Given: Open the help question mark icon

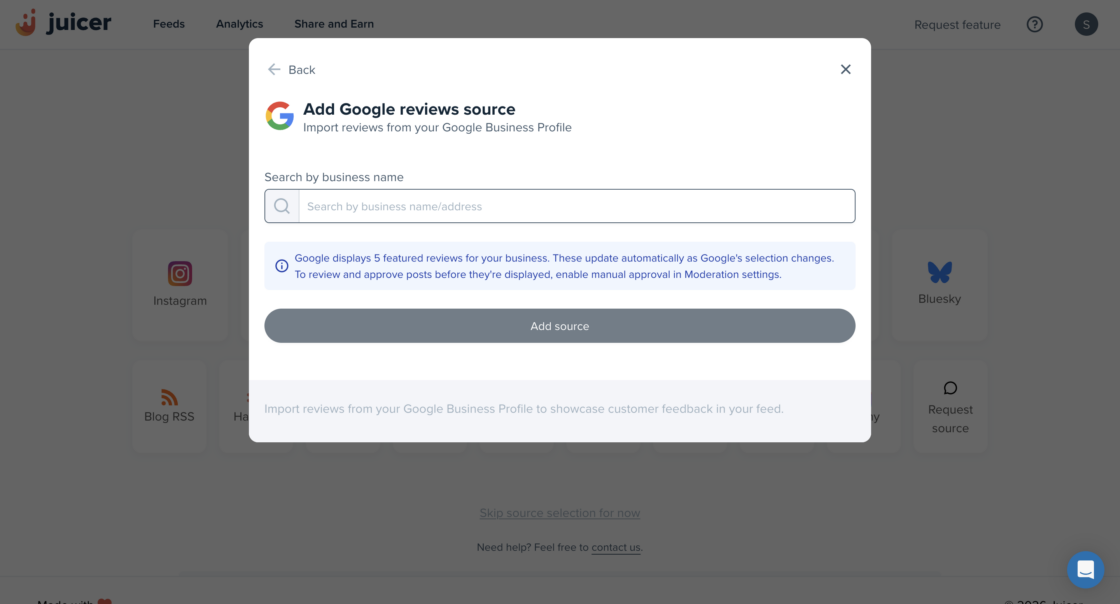Looking at the screenshot, I should [x=1035, y=24].
